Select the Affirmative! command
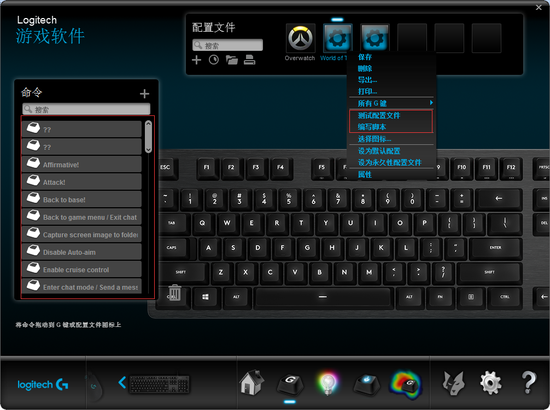This screenshot has width=550, height=410. tap(81, 164)
